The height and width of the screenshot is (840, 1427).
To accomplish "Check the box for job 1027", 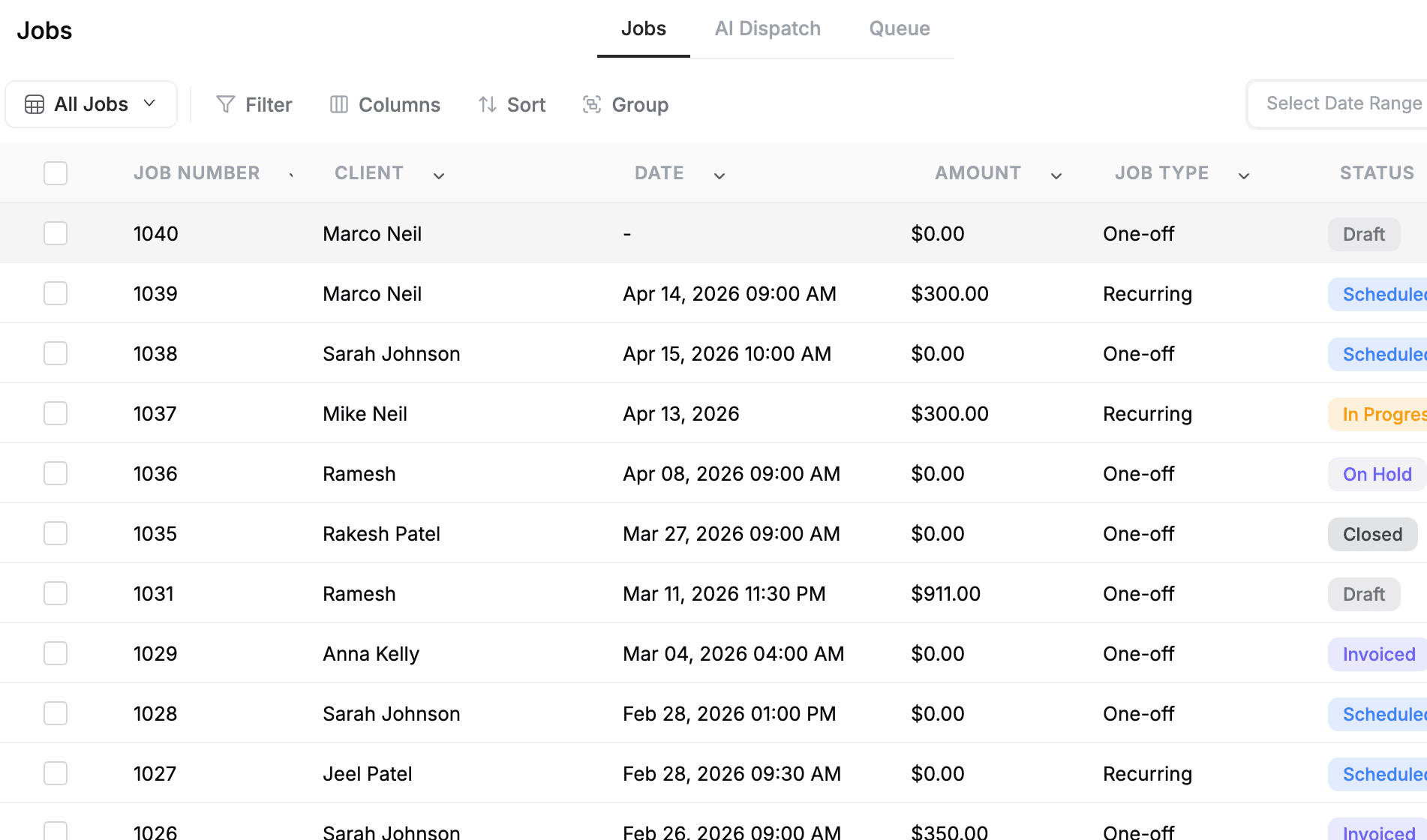I will click(56, 773).
